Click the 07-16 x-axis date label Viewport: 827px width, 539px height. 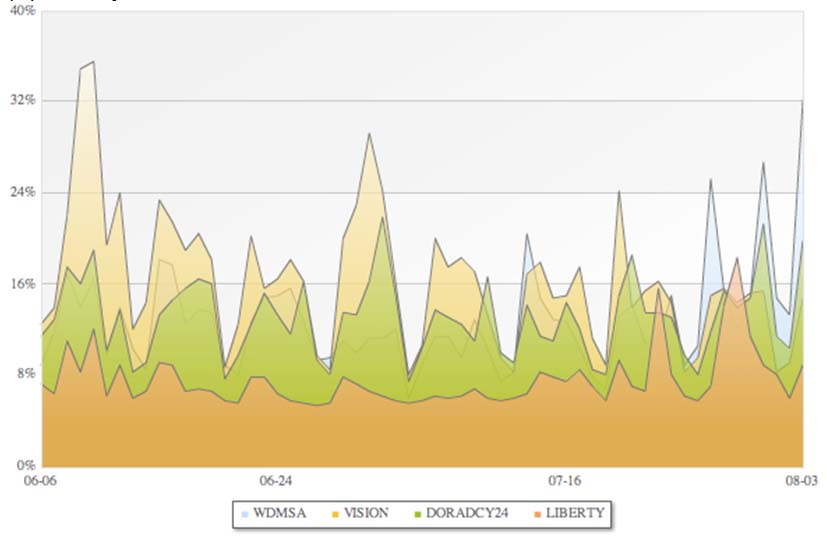564,481
